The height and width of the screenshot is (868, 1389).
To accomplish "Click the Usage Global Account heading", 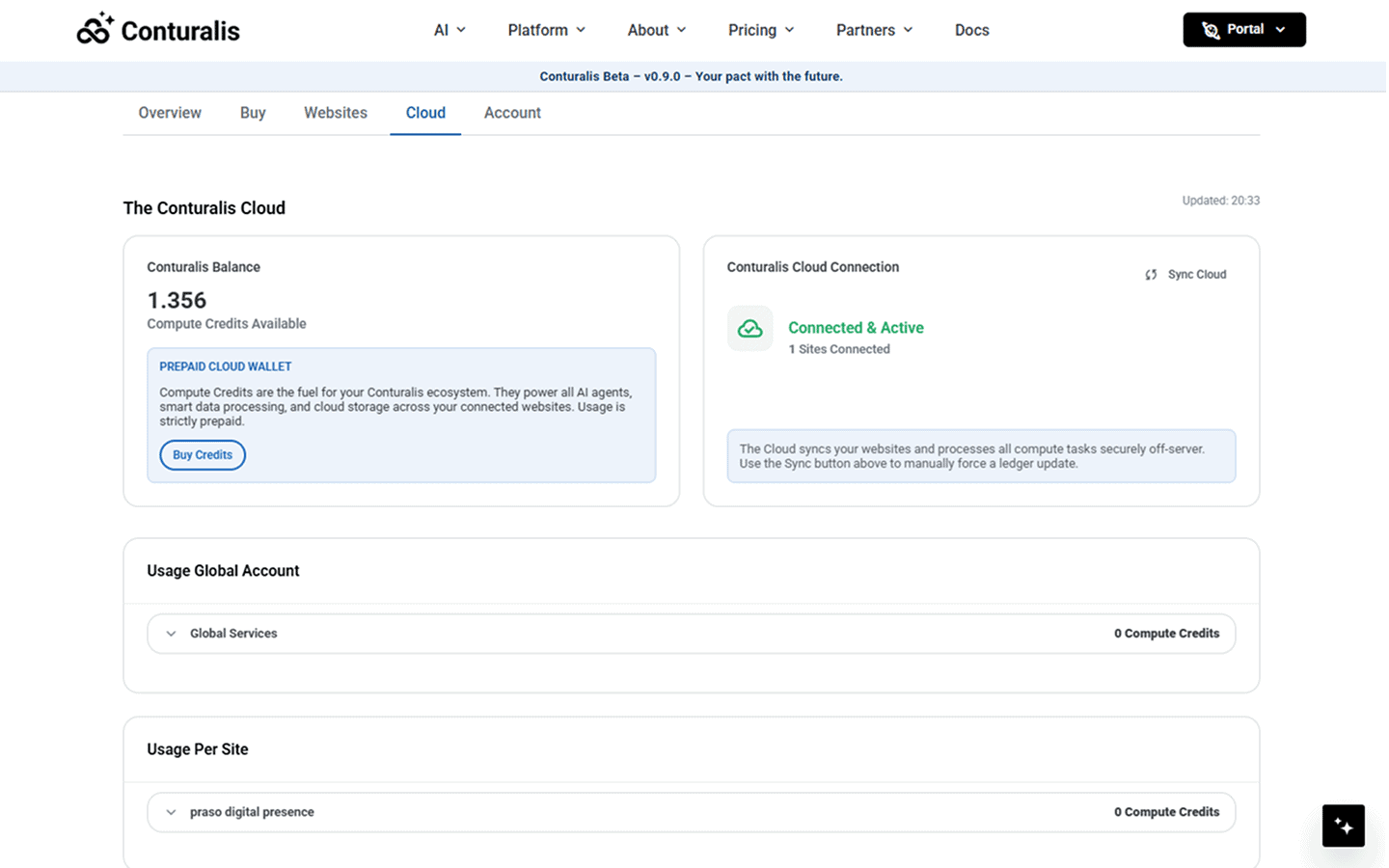I will [x=223, y=571].
